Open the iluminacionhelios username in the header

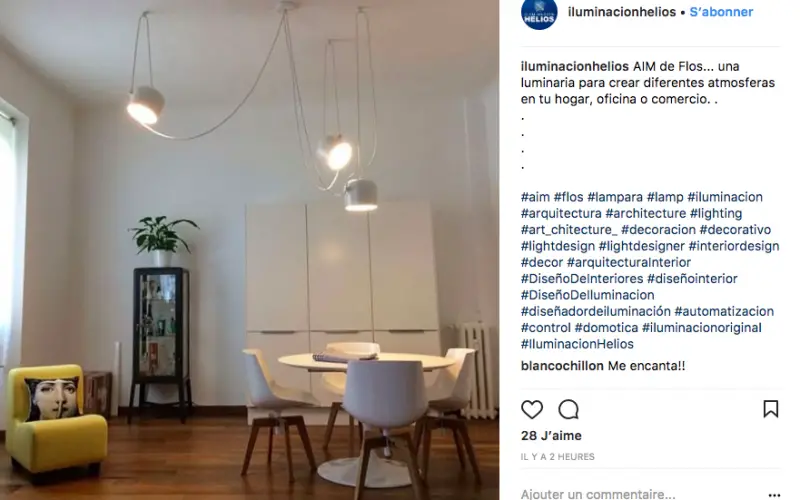click(x=621, y=12)
